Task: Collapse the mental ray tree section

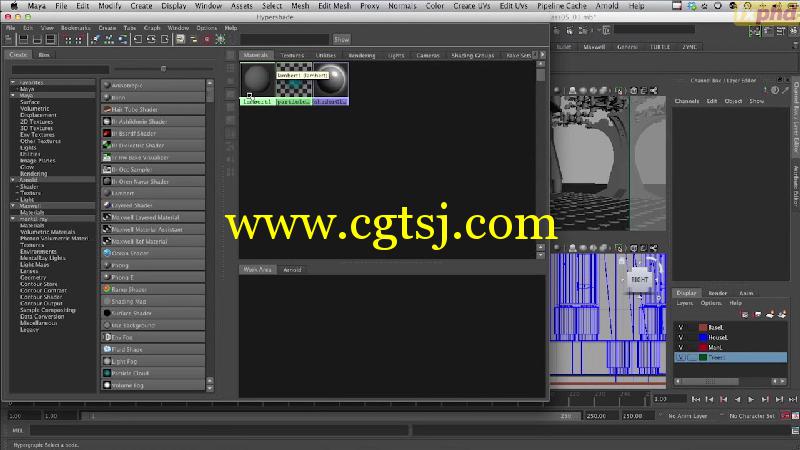Action: tap(13, 219)
